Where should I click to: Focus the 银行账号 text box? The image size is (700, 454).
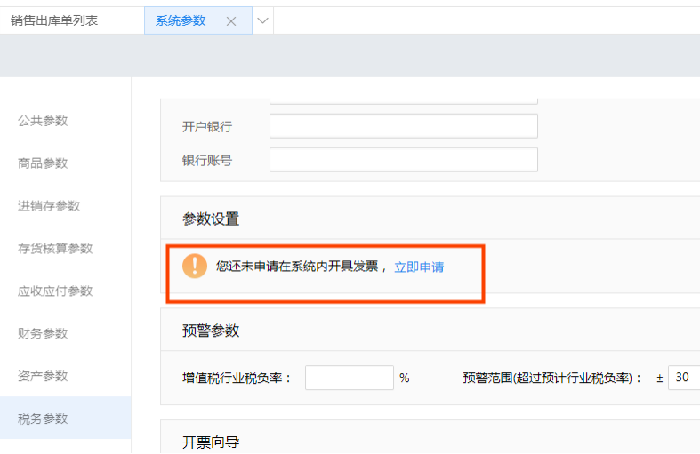tap(403, 160)
